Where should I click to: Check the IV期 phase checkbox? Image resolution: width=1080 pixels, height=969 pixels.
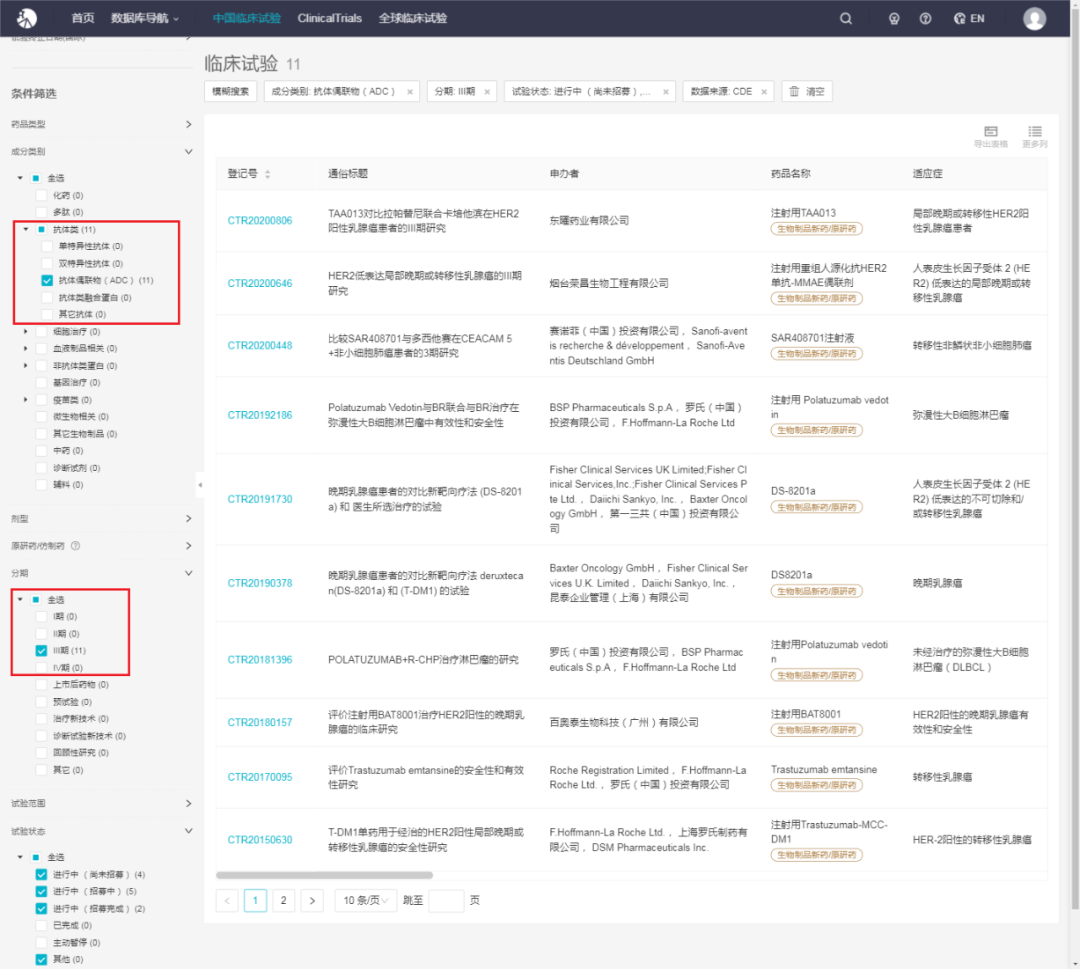click(41, 667)
